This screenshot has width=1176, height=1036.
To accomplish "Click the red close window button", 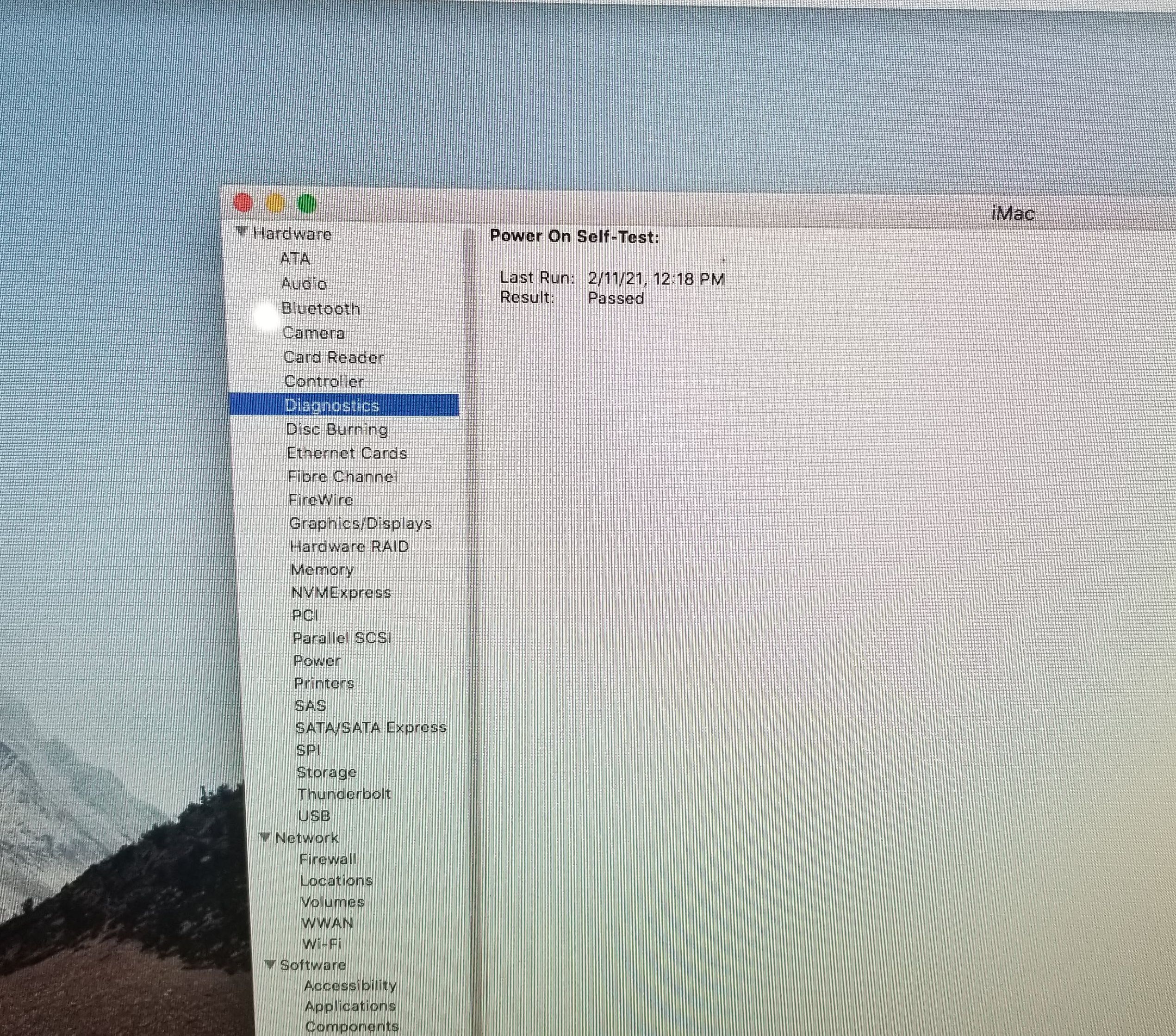I will point(243,203).
